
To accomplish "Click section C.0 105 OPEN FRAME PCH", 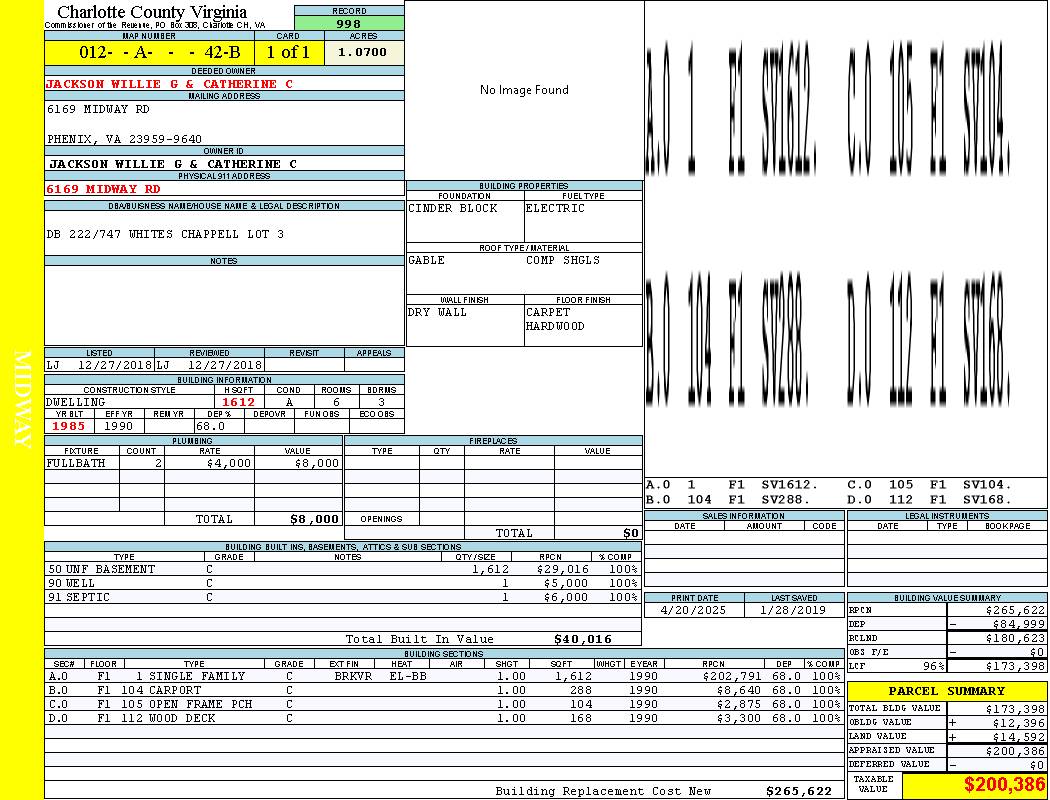I will point(187,704).
